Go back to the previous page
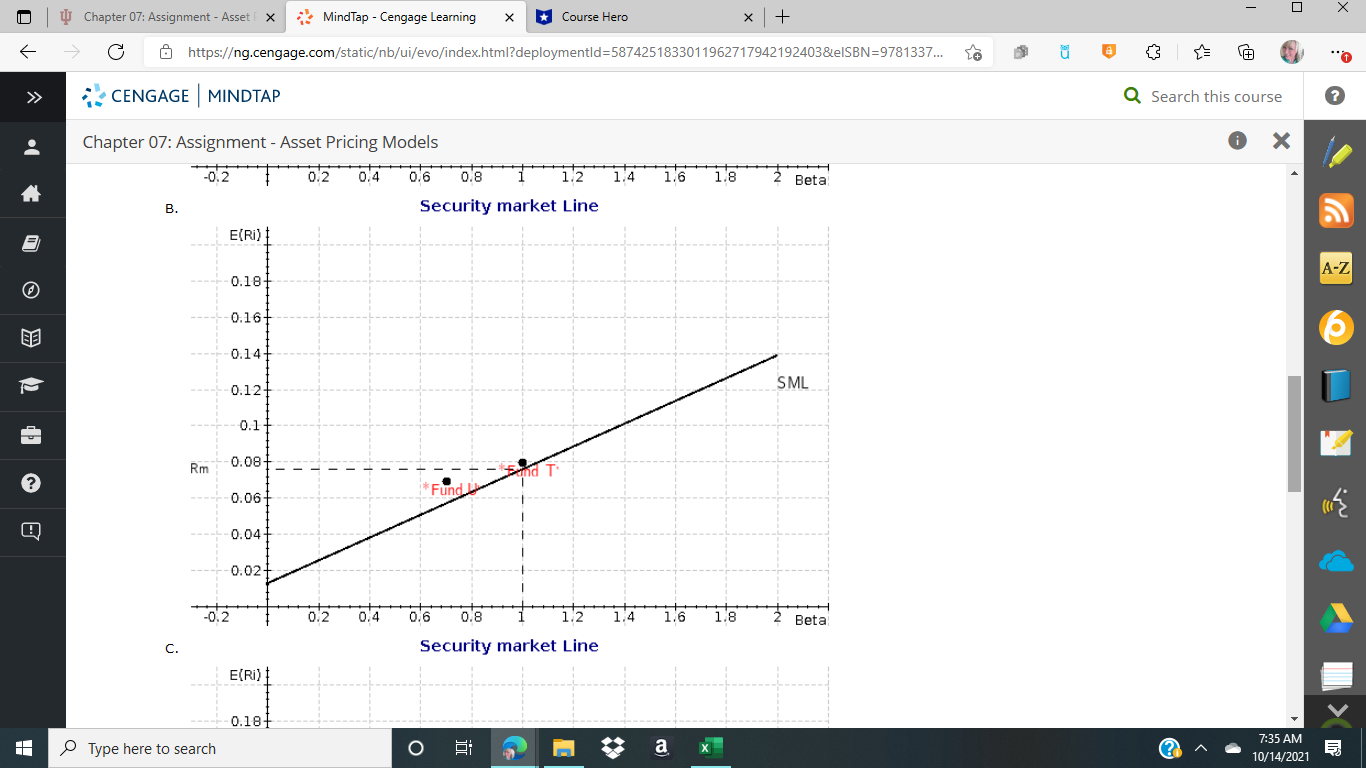This screenshot has height=768, width=1366. click(x=27, y=52)
